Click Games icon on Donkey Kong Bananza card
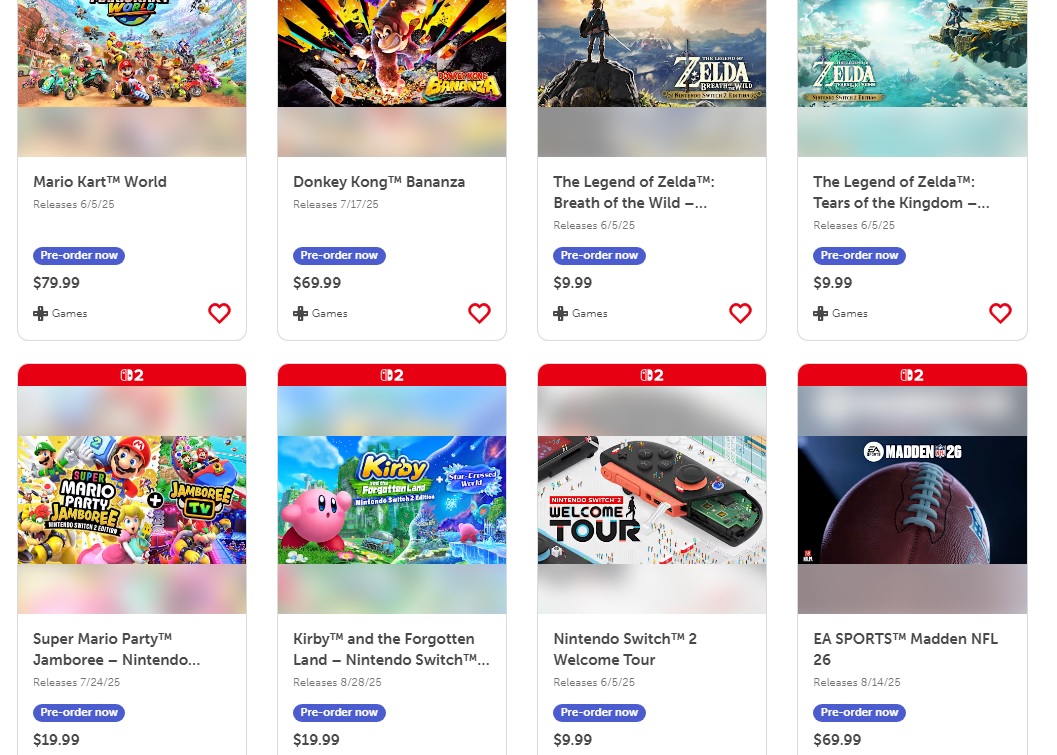1057x755 pixels. pos(301,313)
